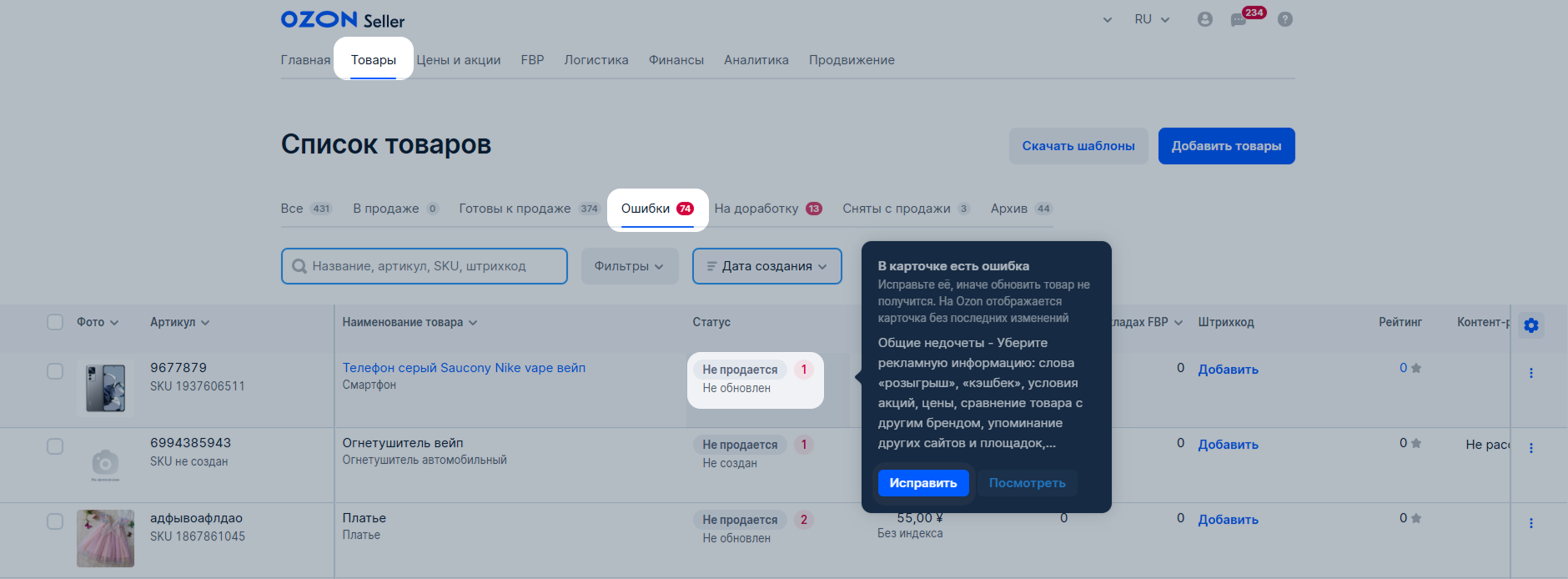Expand the account chevron left of RU
The image size is (1568, 579).
pyautogui.click(x=1108, y=20)
